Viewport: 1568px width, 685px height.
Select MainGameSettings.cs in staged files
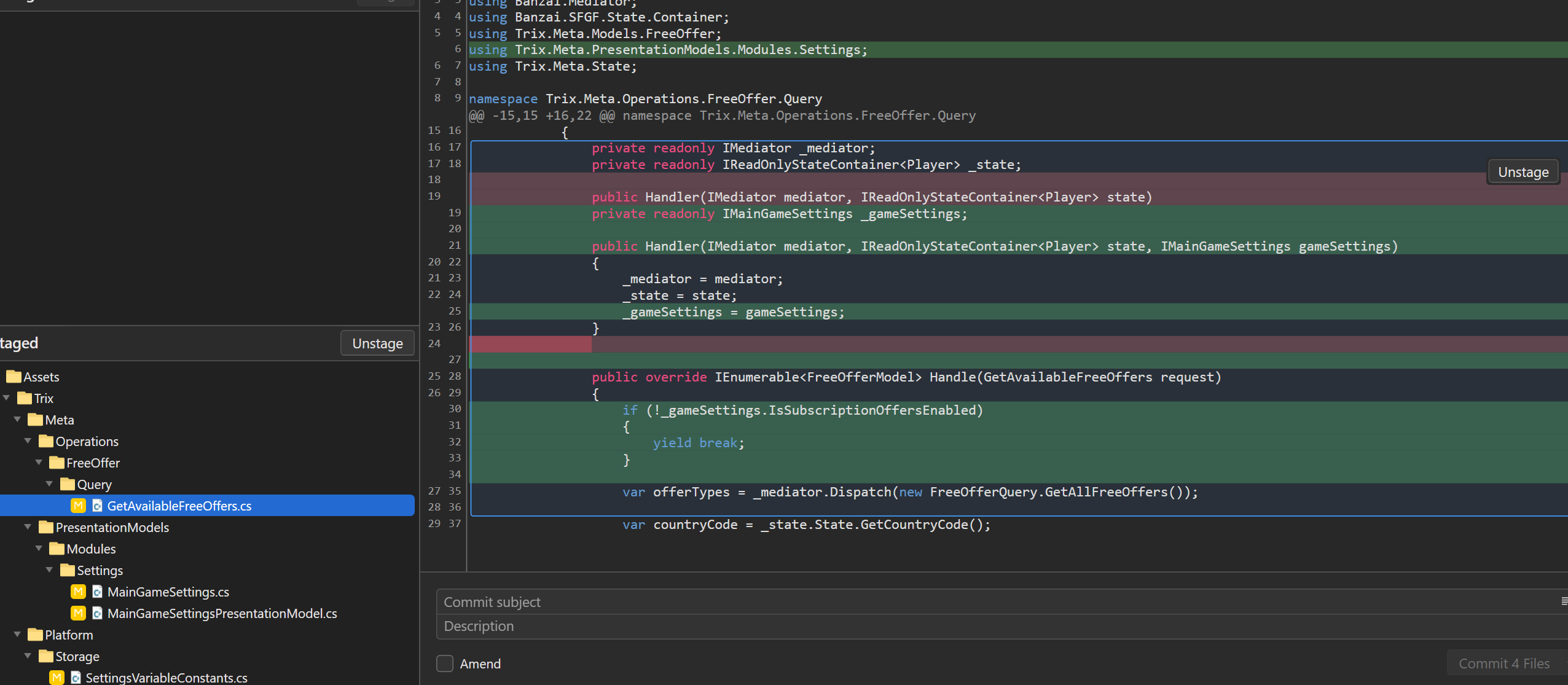pos(168,592)
